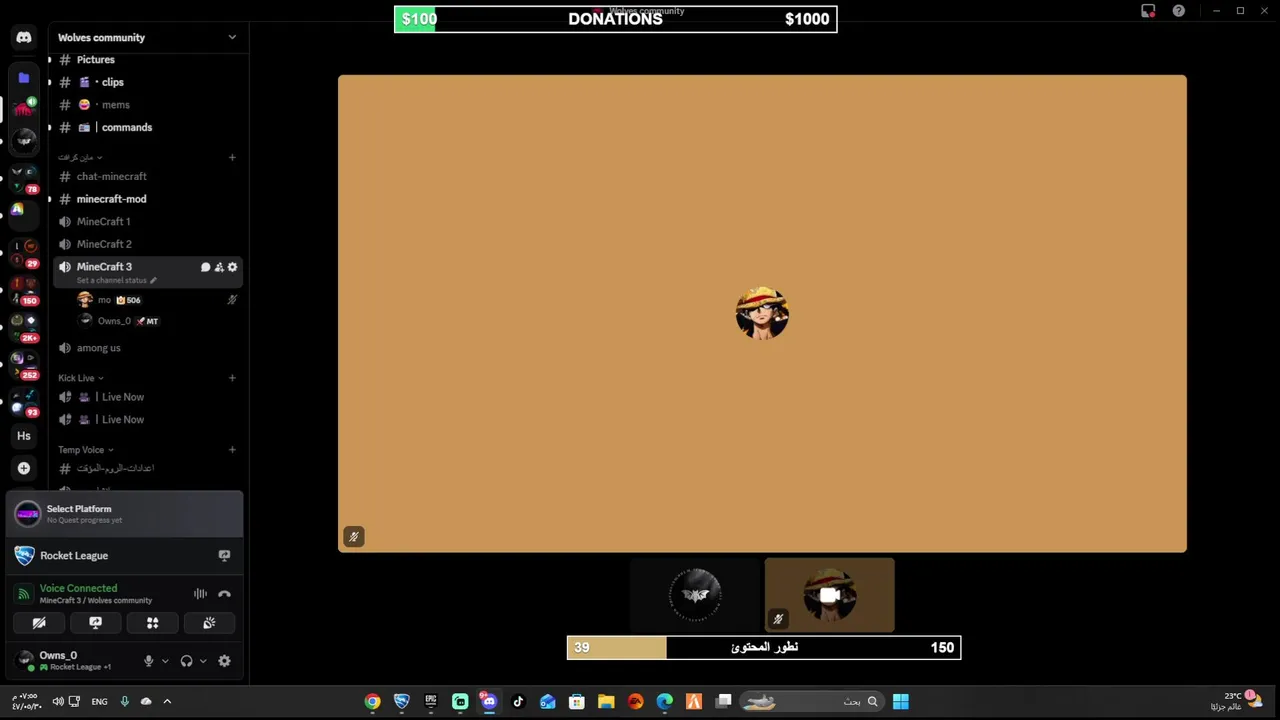Open the chat-minecraft channel

click(147, 177)
